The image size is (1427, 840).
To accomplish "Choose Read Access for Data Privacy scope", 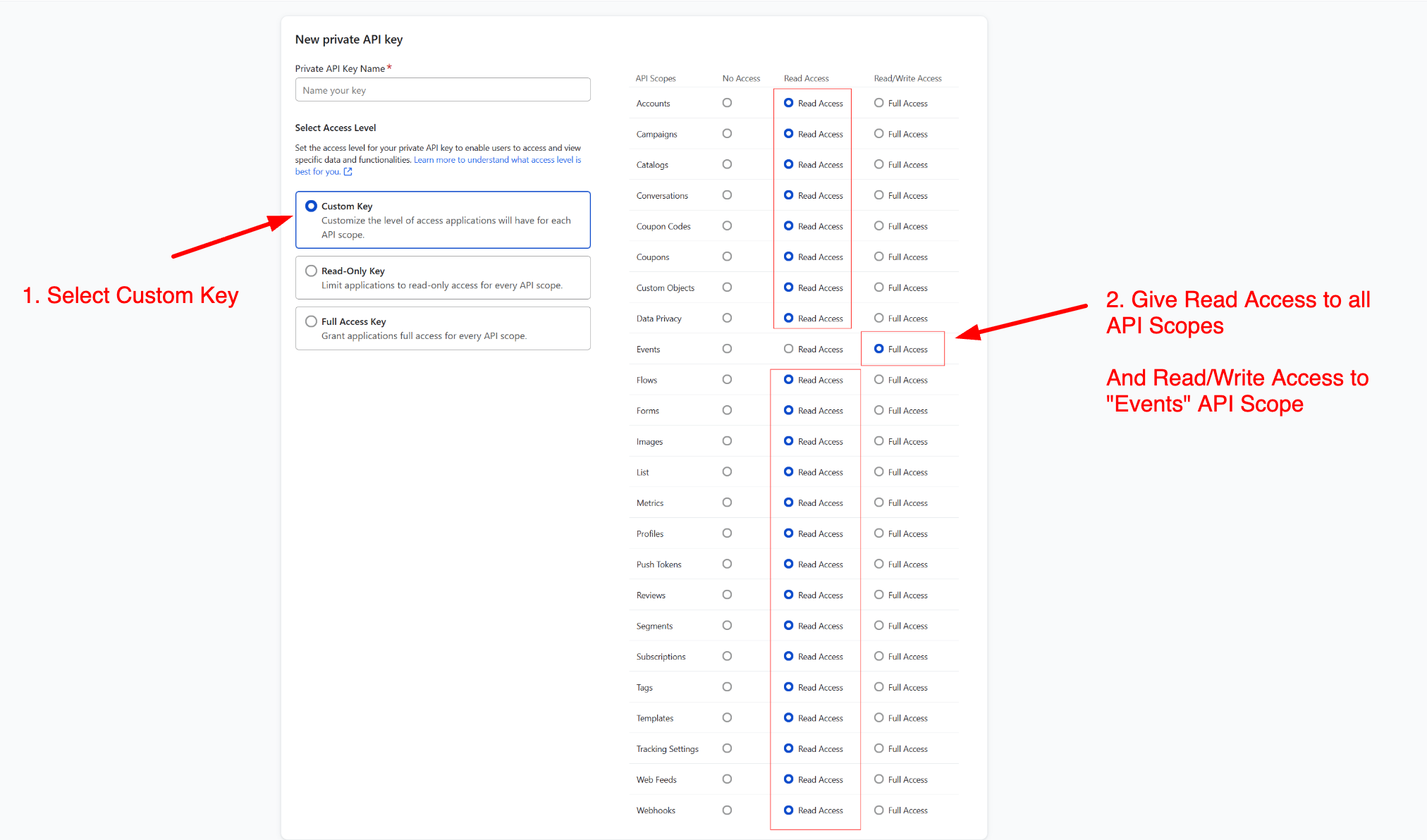I will [789, 318].
